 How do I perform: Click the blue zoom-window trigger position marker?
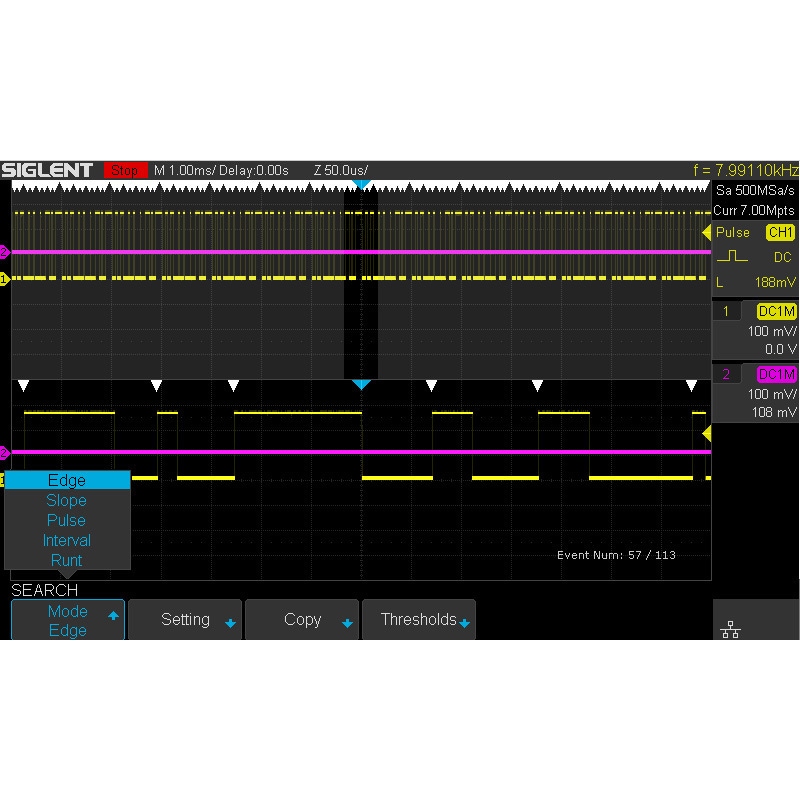pyautogui.click(x=361, y=184)
